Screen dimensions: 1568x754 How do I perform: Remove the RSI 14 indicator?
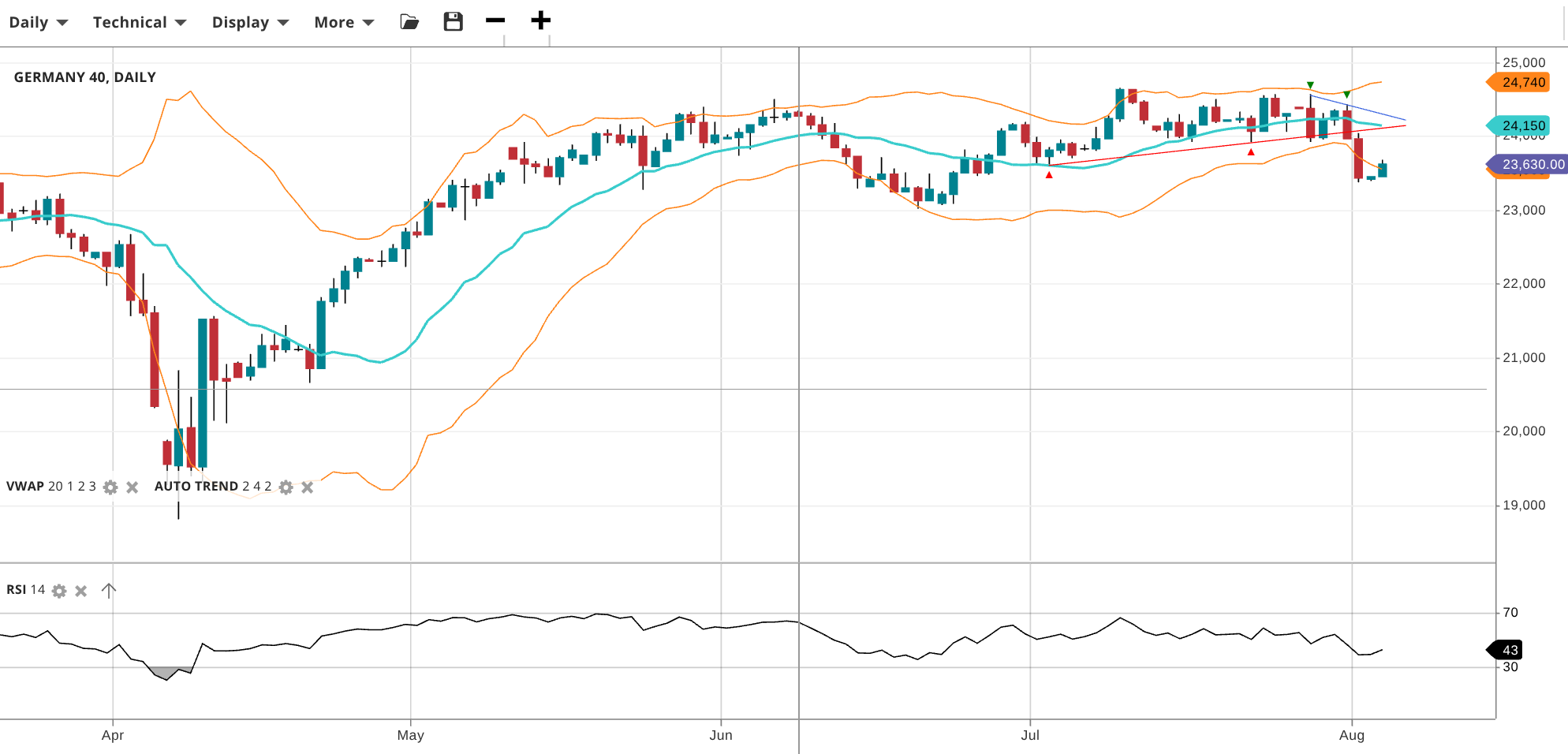(81, 591)
